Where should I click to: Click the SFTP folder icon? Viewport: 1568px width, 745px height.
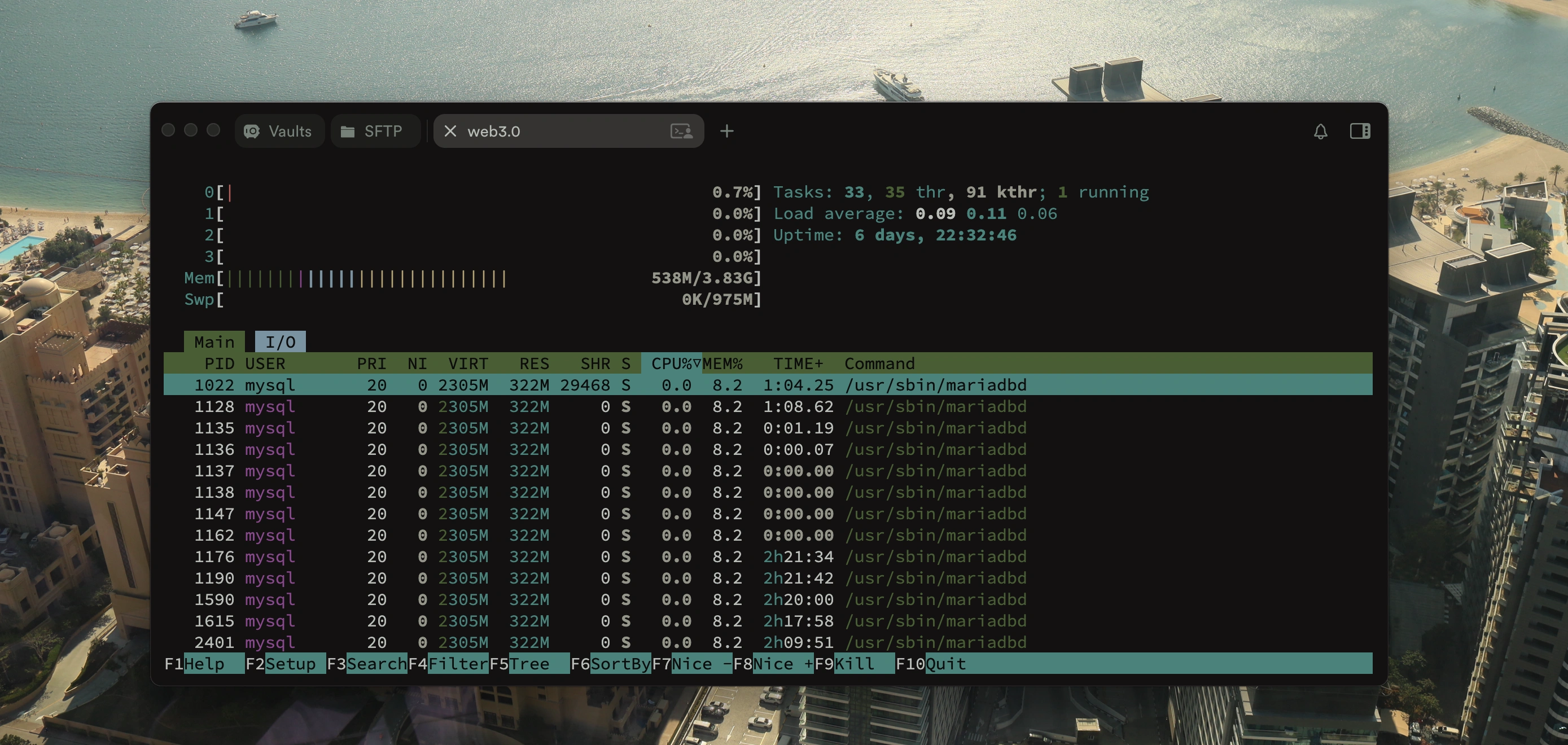(x=348, y=132)
